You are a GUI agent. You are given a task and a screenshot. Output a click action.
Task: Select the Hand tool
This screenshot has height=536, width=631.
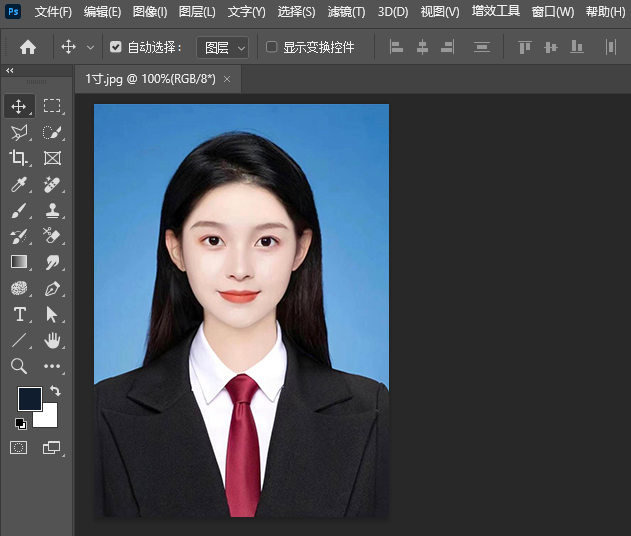click(52, 340)
